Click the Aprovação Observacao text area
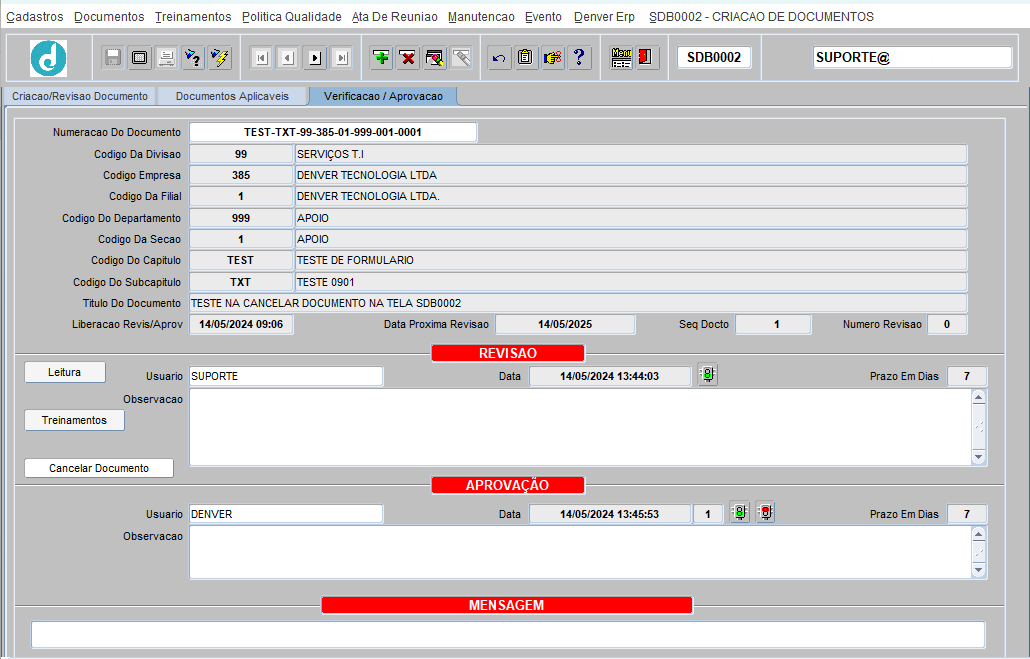 [580, 552]
